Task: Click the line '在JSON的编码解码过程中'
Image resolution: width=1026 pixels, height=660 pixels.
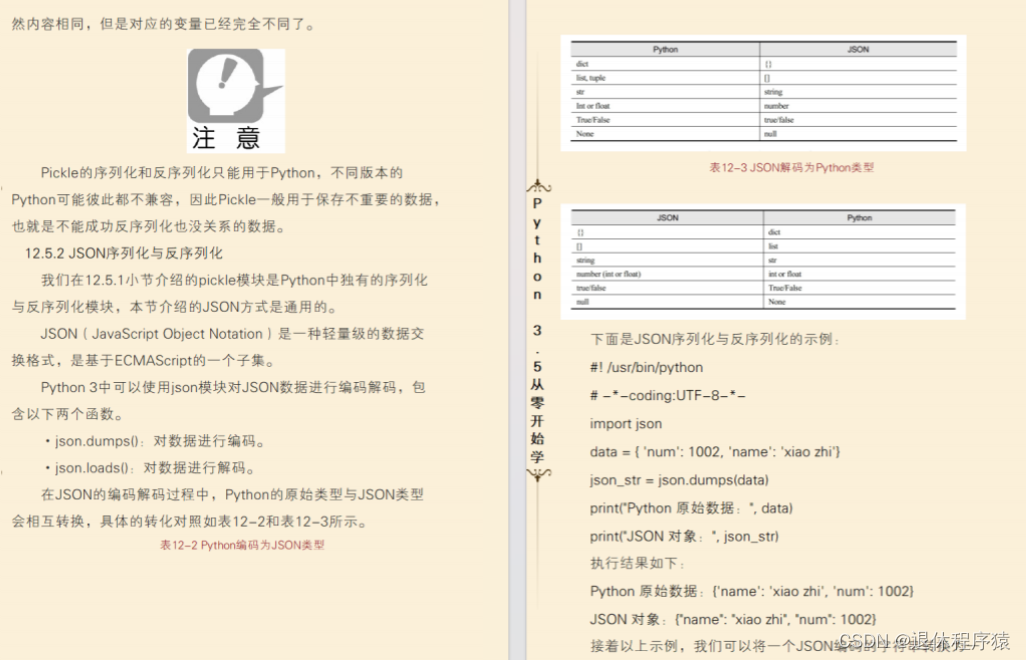Action: click(x=232, y=495)
